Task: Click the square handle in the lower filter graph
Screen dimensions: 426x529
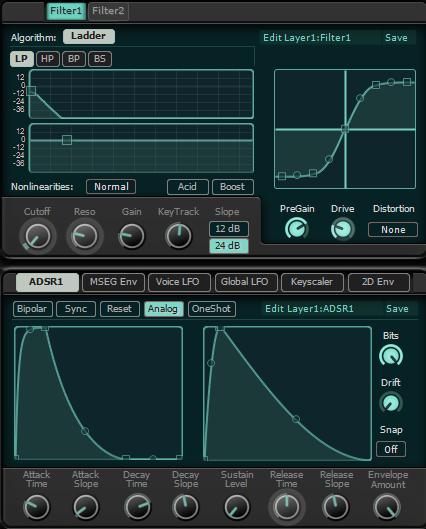Action: coord(67,140)
